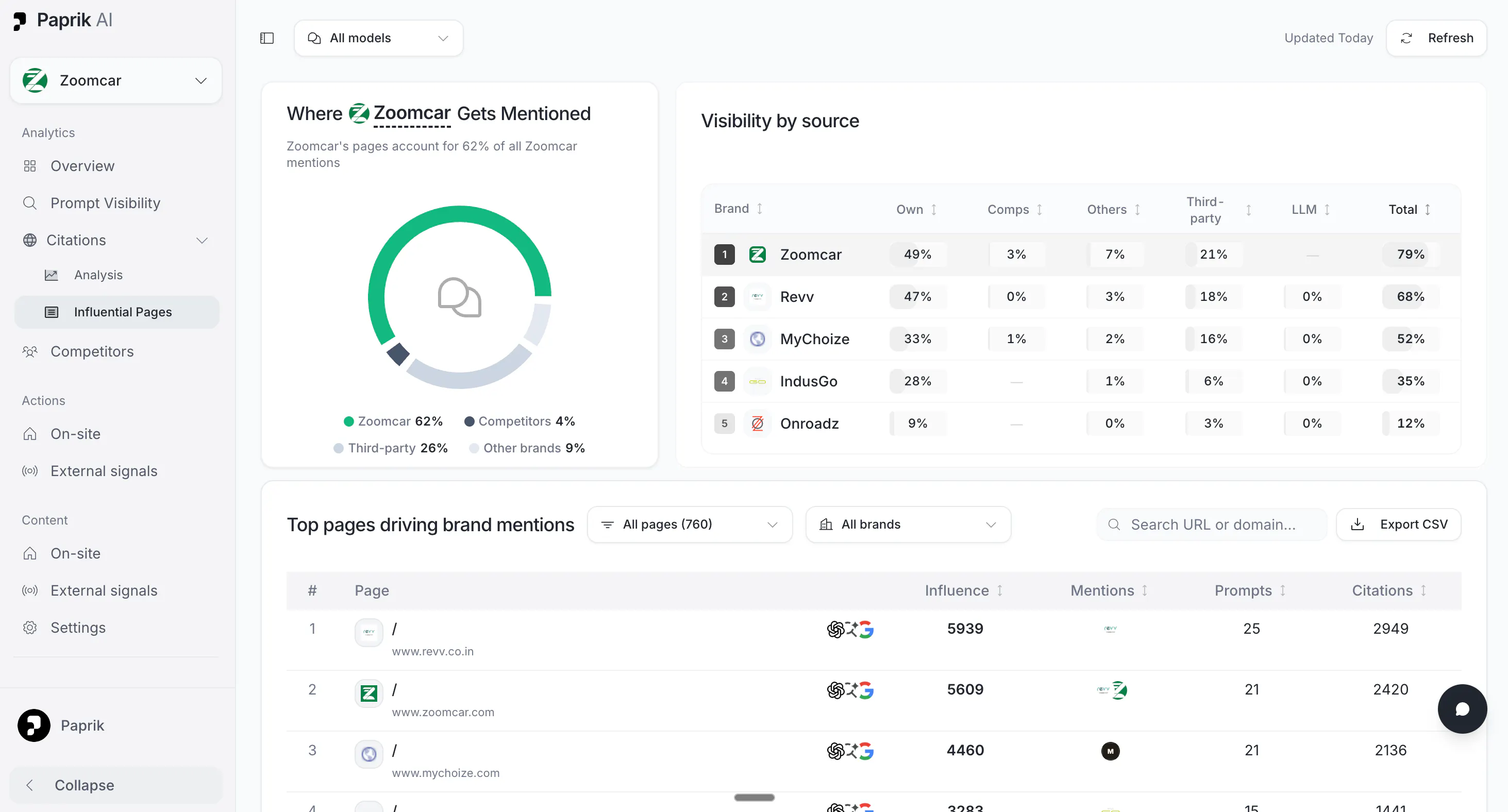Viewport: 1508px width, 812px height.
Task: Click the model icons on revv.co.in row
Action: [850, 629]
